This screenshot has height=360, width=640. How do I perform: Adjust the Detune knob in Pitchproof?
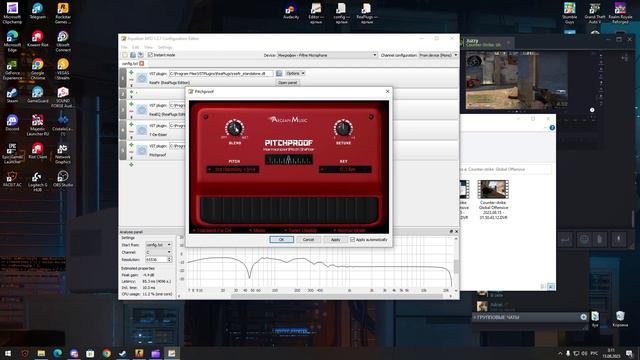click(x=343, y=129)
